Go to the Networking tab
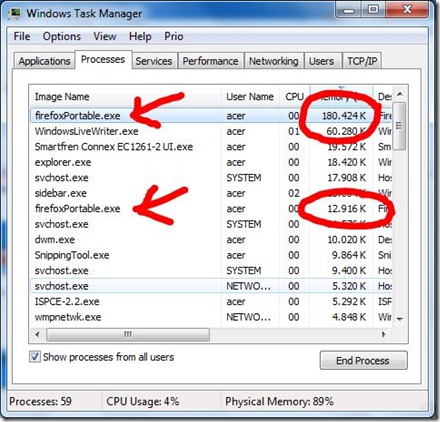 [273, 61]
